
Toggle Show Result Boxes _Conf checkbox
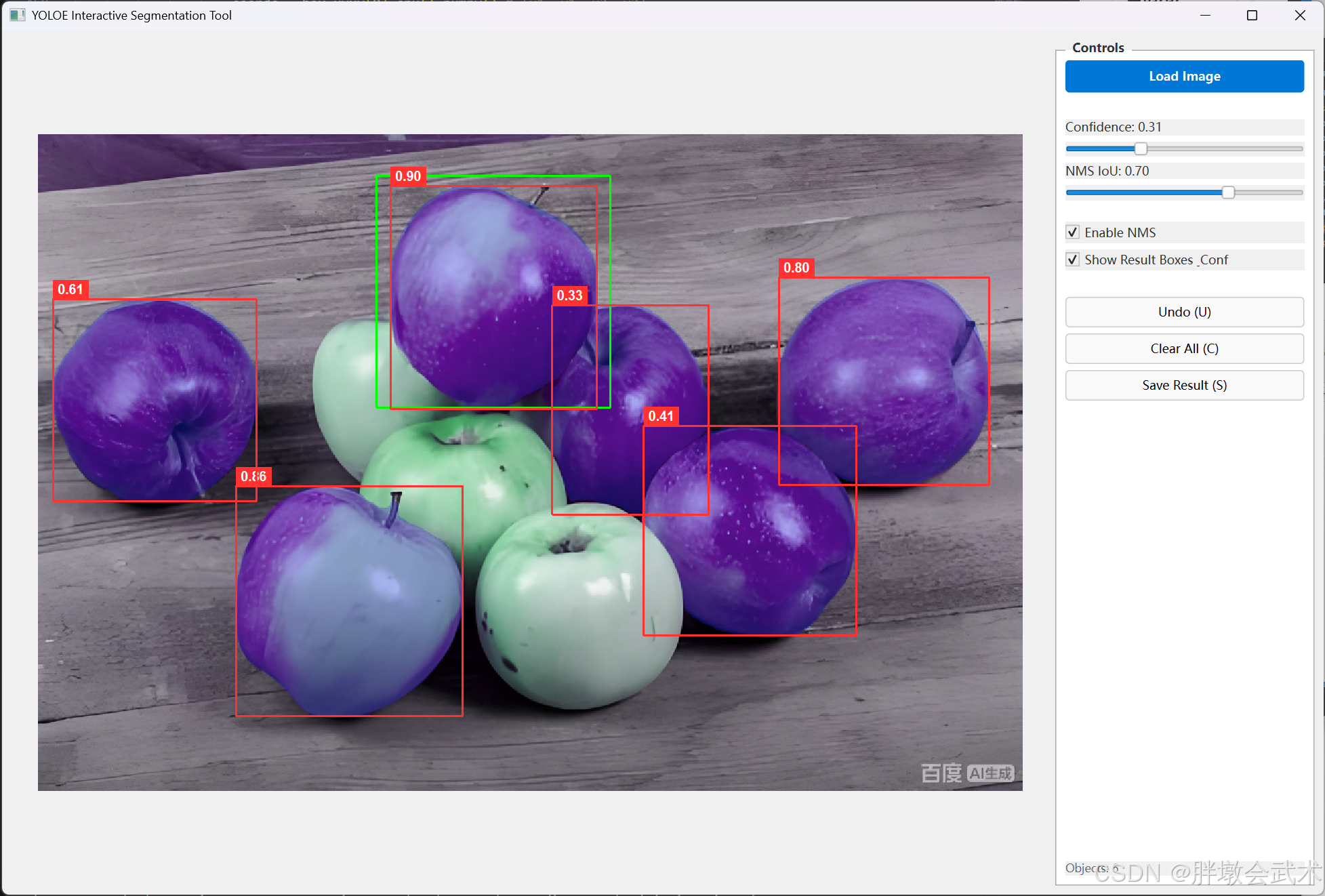[x=1073, y=260]
